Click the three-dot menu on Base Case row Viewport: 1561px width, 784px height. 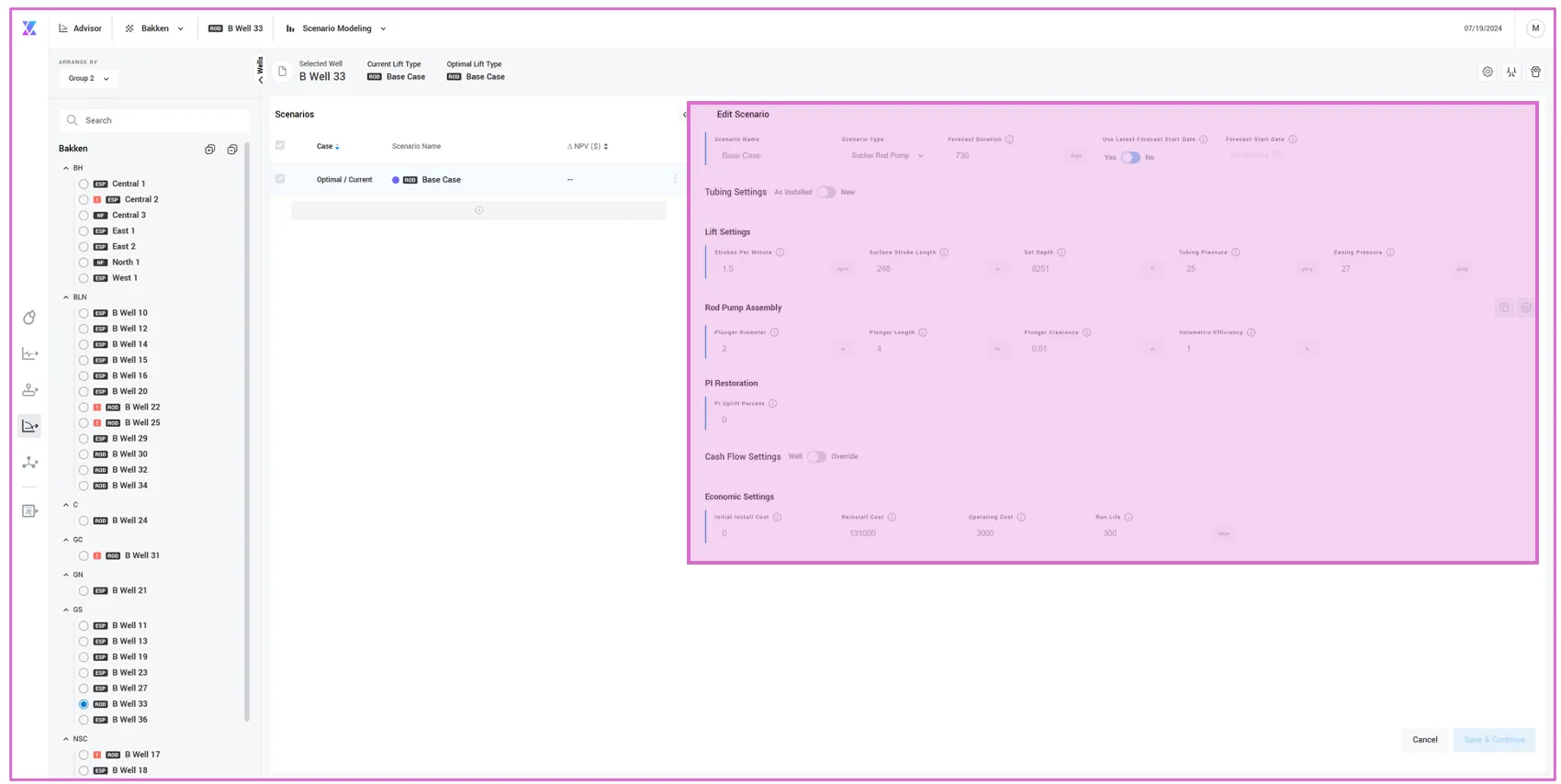tap(675, 179)
